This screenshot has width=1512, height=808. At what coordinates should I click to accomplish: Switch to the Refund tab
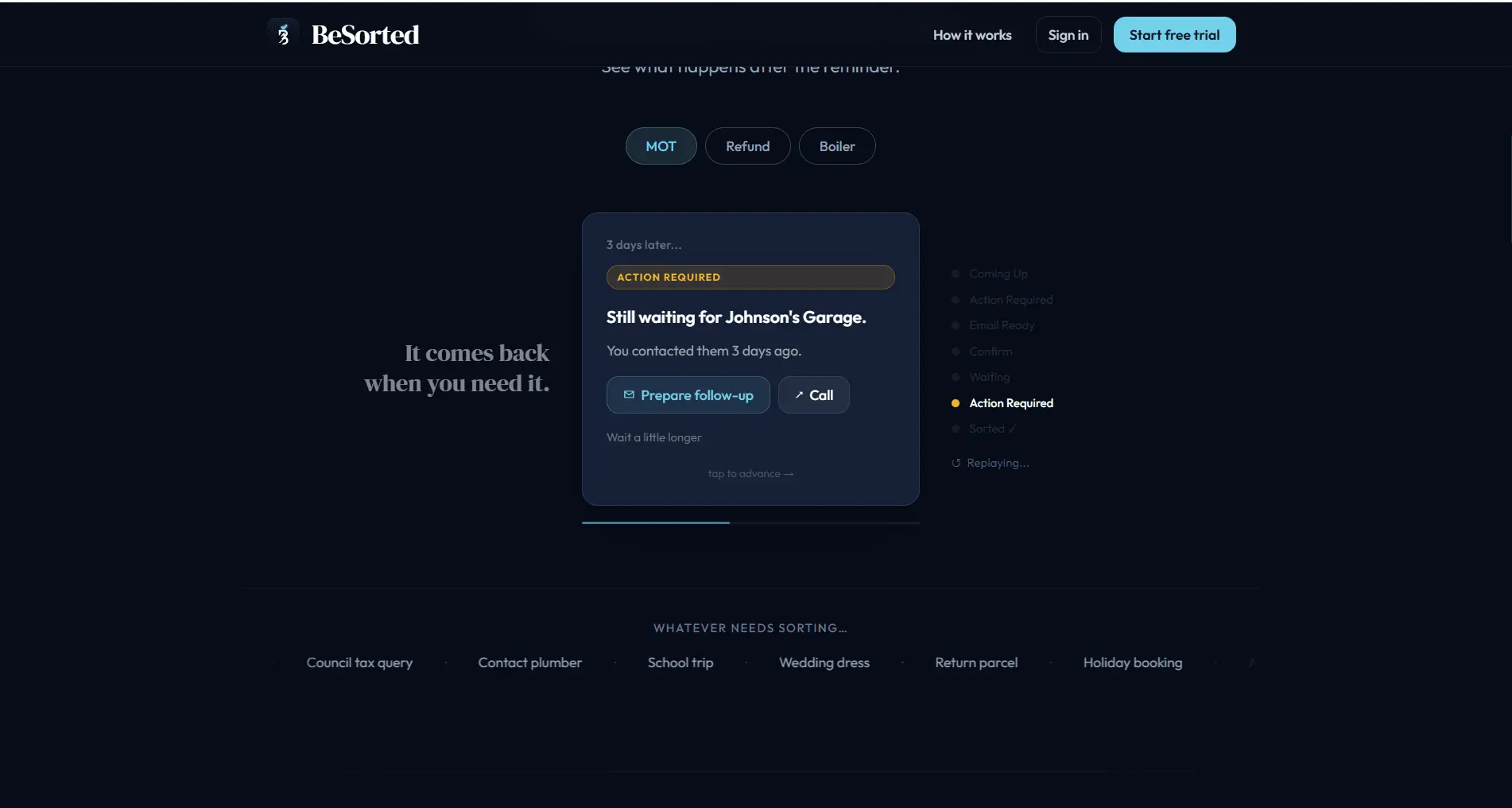pos(747,146)
